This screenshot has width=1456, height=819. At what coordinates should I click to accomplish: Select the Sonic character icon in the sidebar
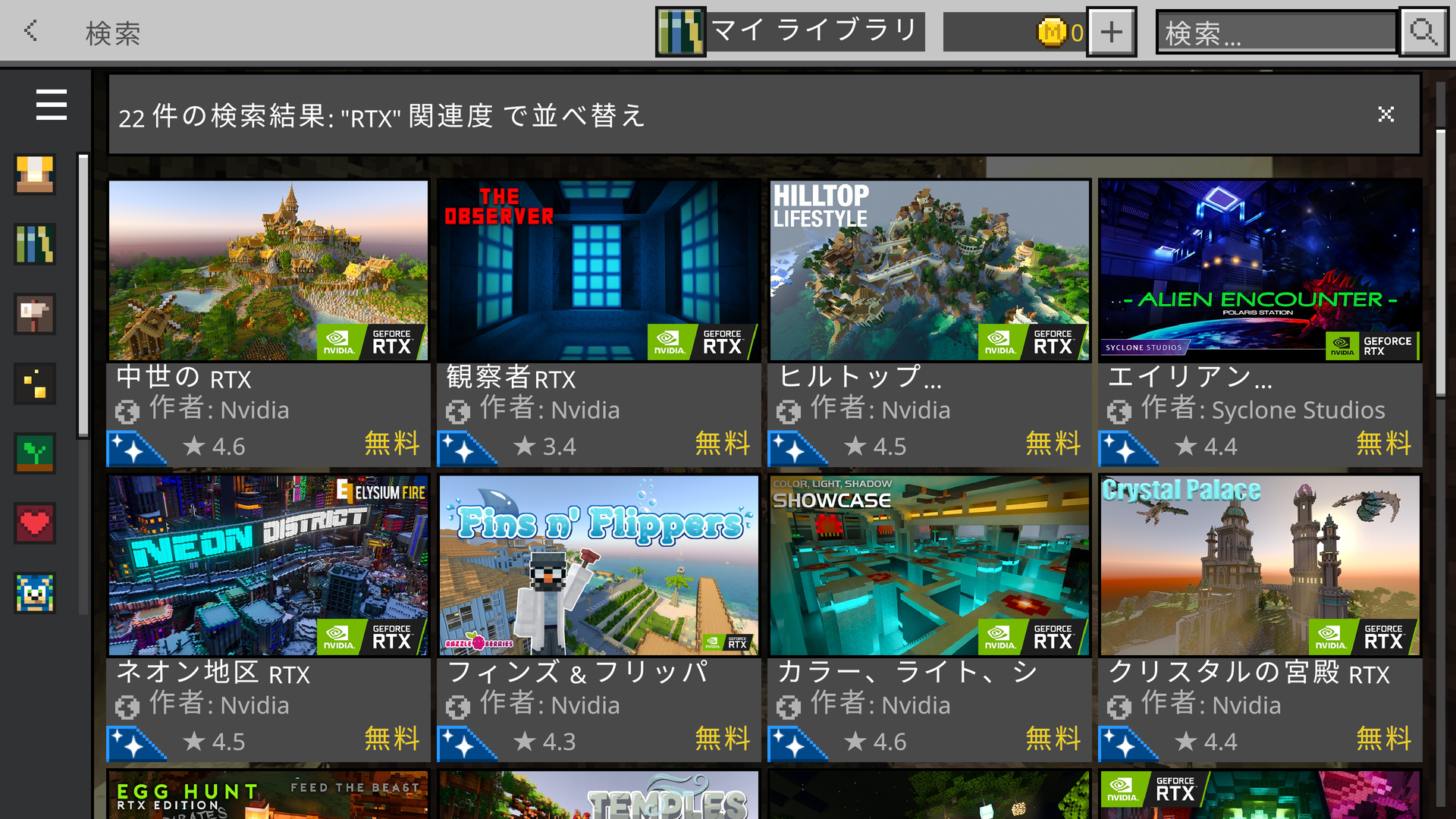click(36, 594)
